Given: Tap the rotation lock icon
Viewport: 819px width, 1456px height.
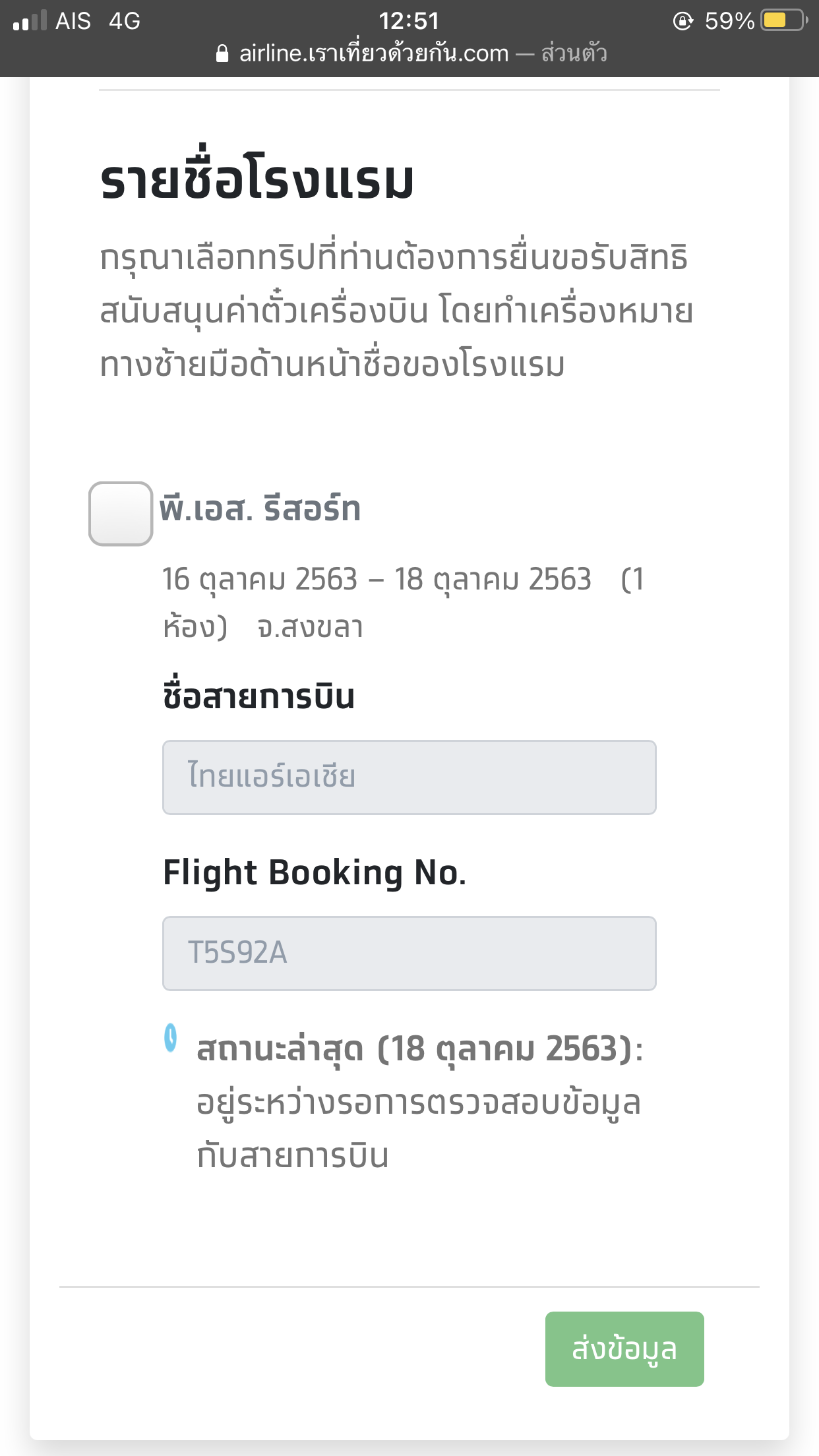Looking at the screenshot, I should [x=683, y=21].
